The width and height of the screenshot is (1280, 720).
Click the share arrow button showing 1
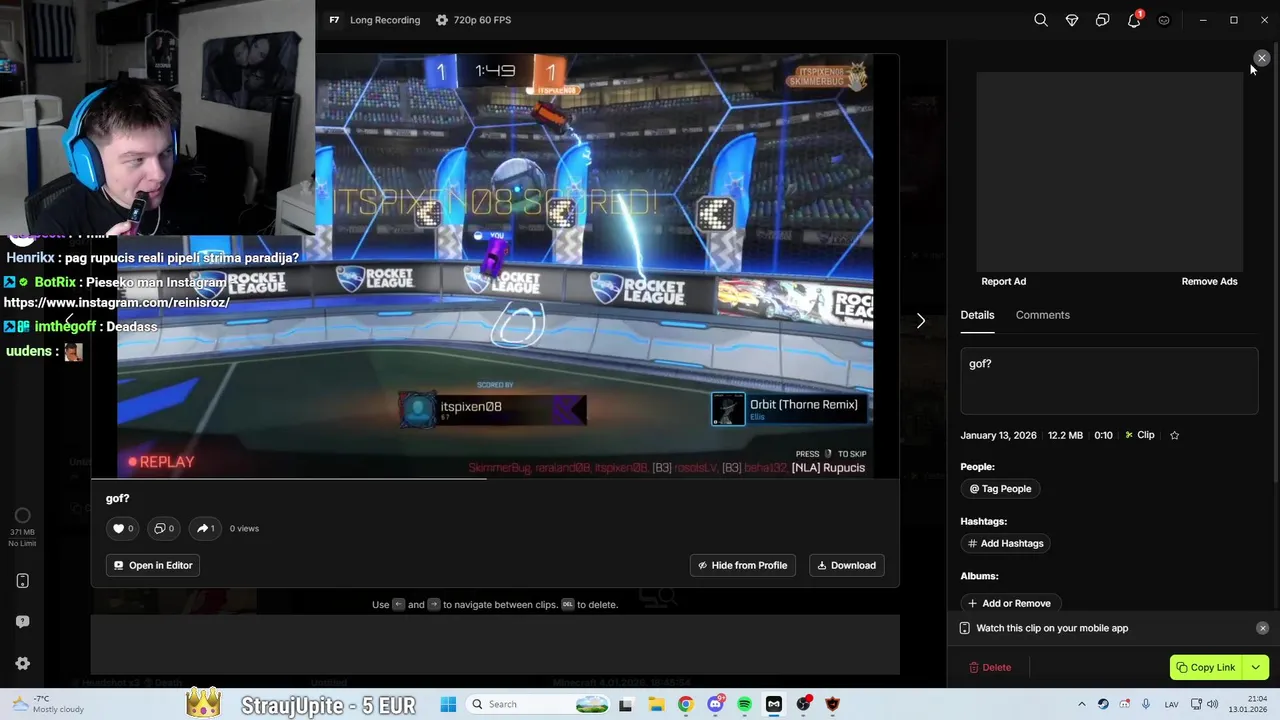205,528
